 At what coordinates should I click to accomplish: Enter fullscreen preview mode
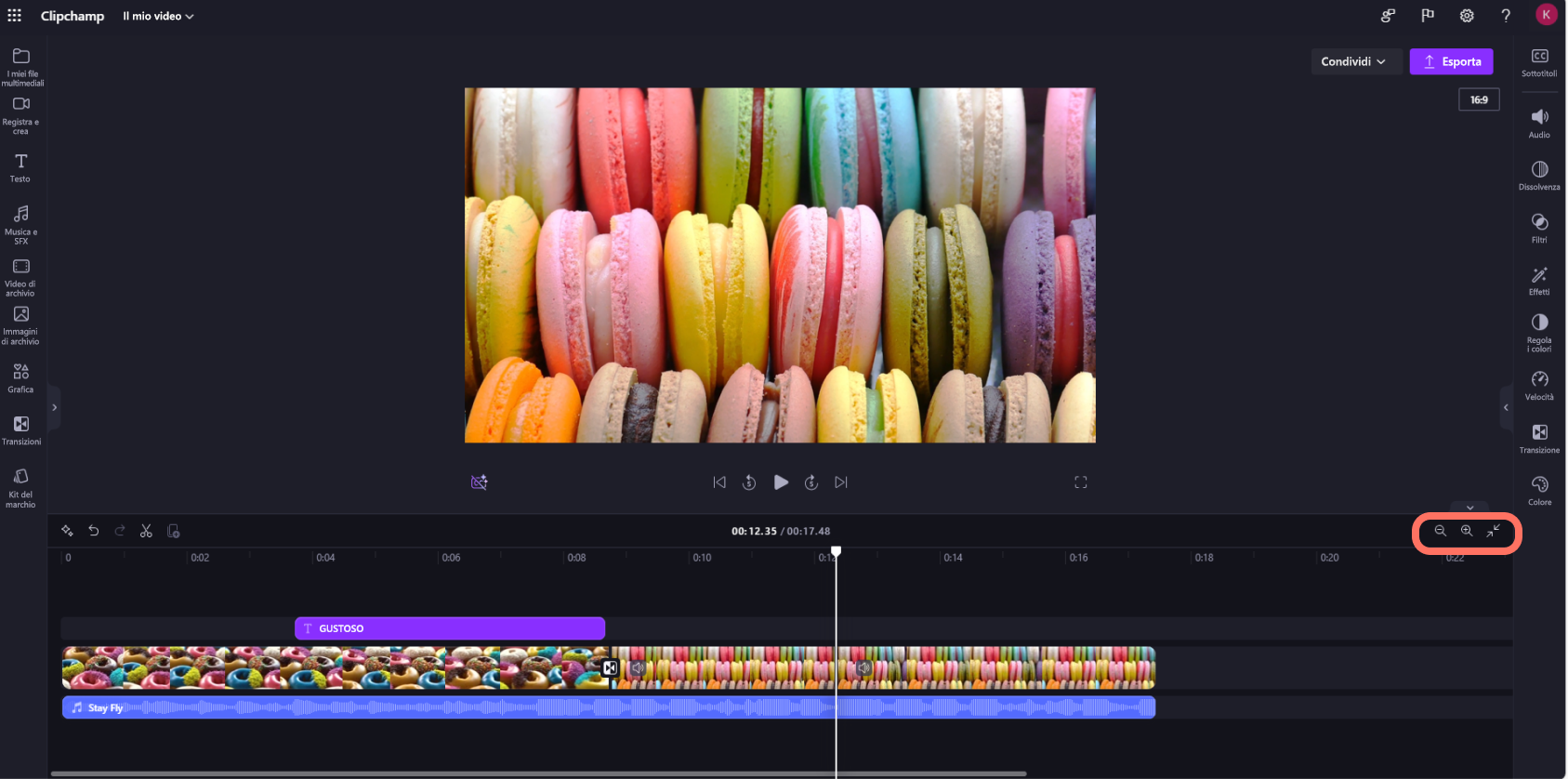[1080, 482]
